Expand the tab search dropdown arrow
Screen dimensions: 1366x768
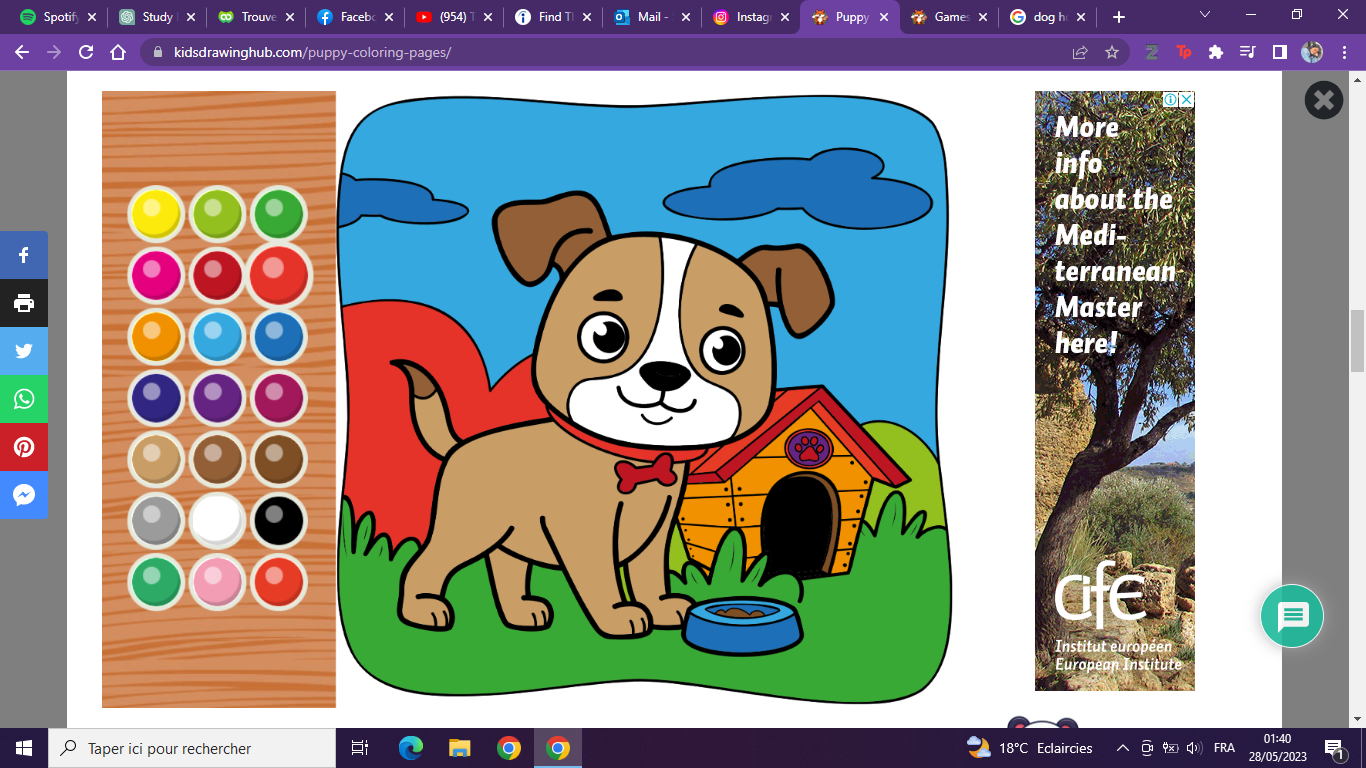click(x=1205, y=16)
